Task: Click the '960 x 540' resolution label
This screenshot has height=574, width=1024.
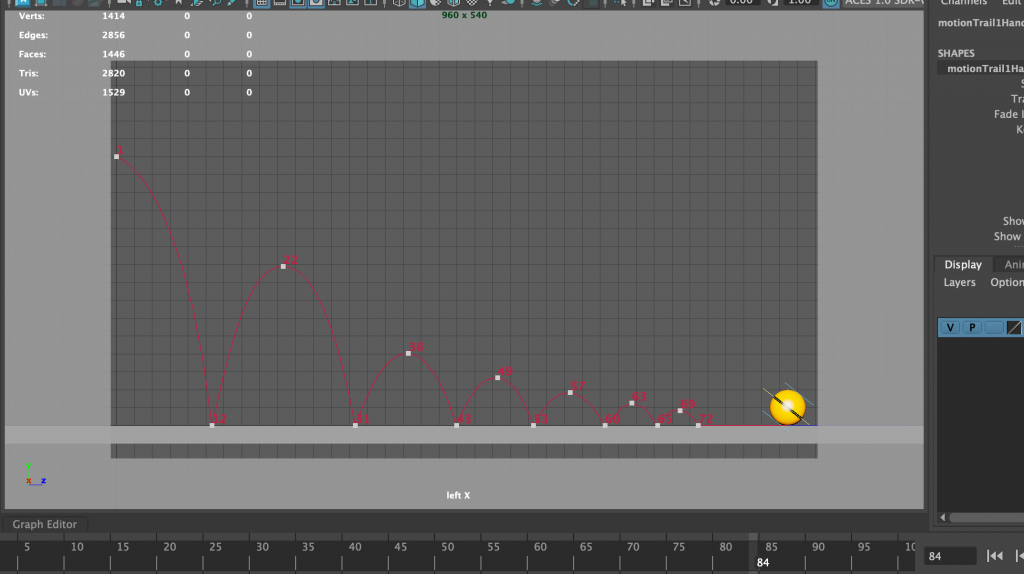Action: pyautogui.click(x=464, y=15)
